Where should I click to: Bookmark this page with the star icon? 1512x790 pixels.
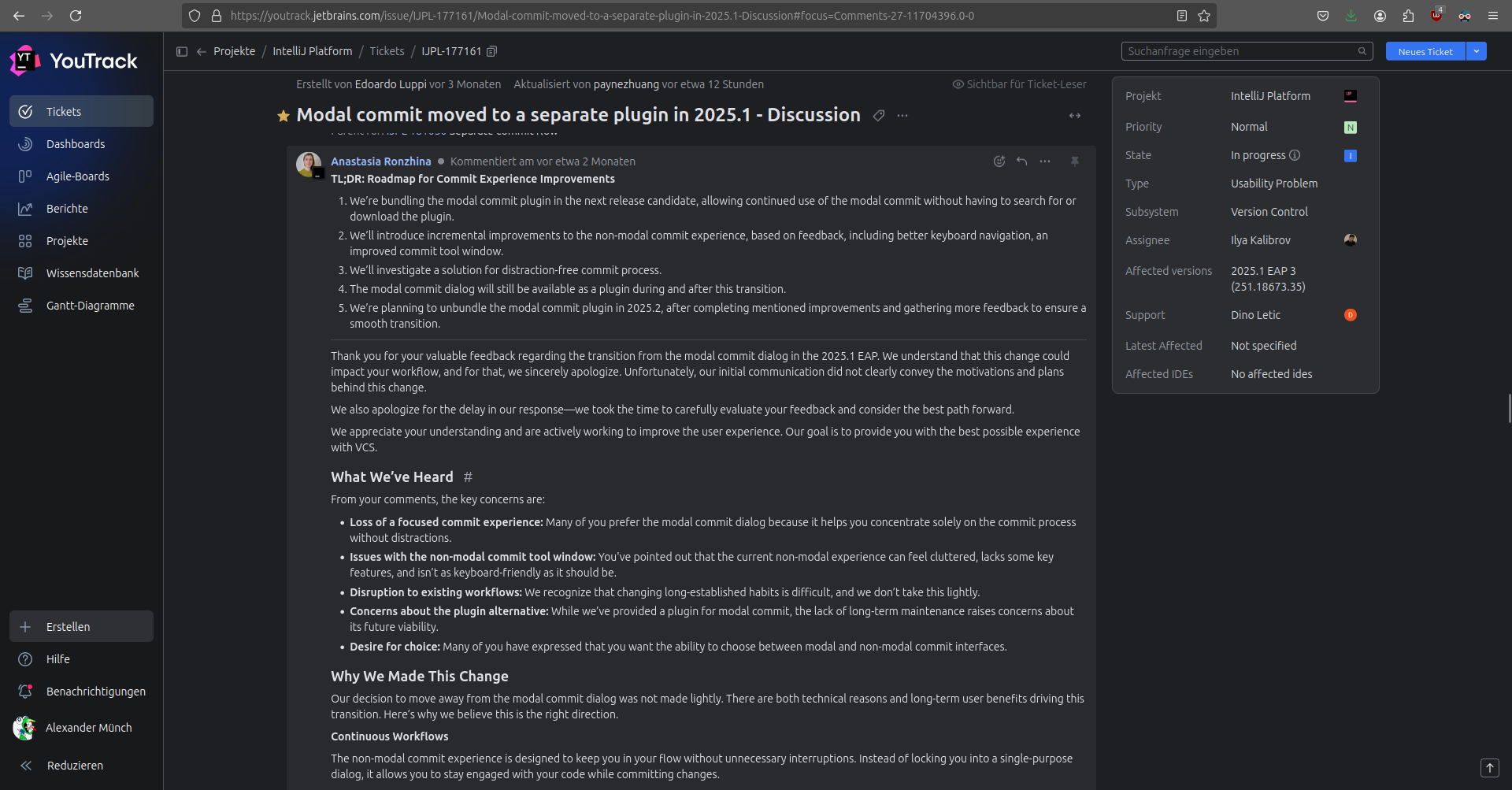pos(1204,16)
